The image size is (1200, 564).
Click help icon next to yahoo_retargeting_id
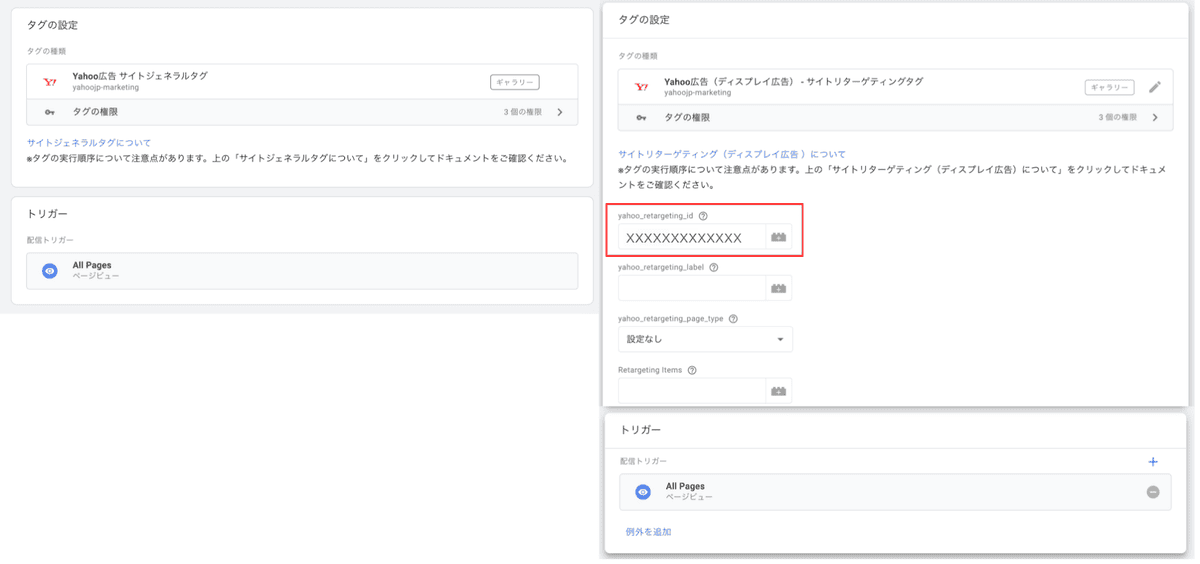pyautogui.click(x=703, y=216)
